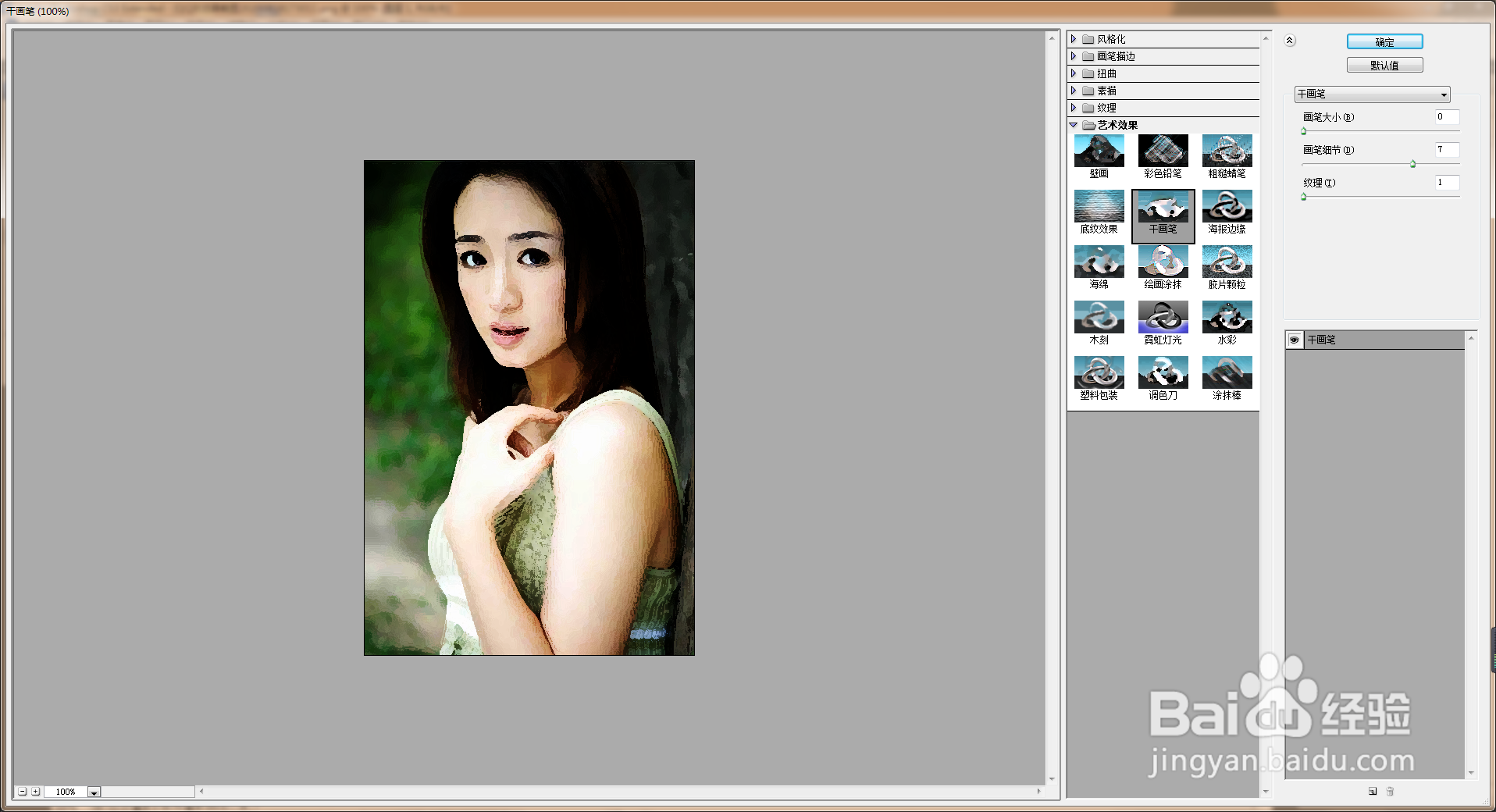Click the zoom out minus button
The image size is (1496, 812).
click(x=23, y=792)
